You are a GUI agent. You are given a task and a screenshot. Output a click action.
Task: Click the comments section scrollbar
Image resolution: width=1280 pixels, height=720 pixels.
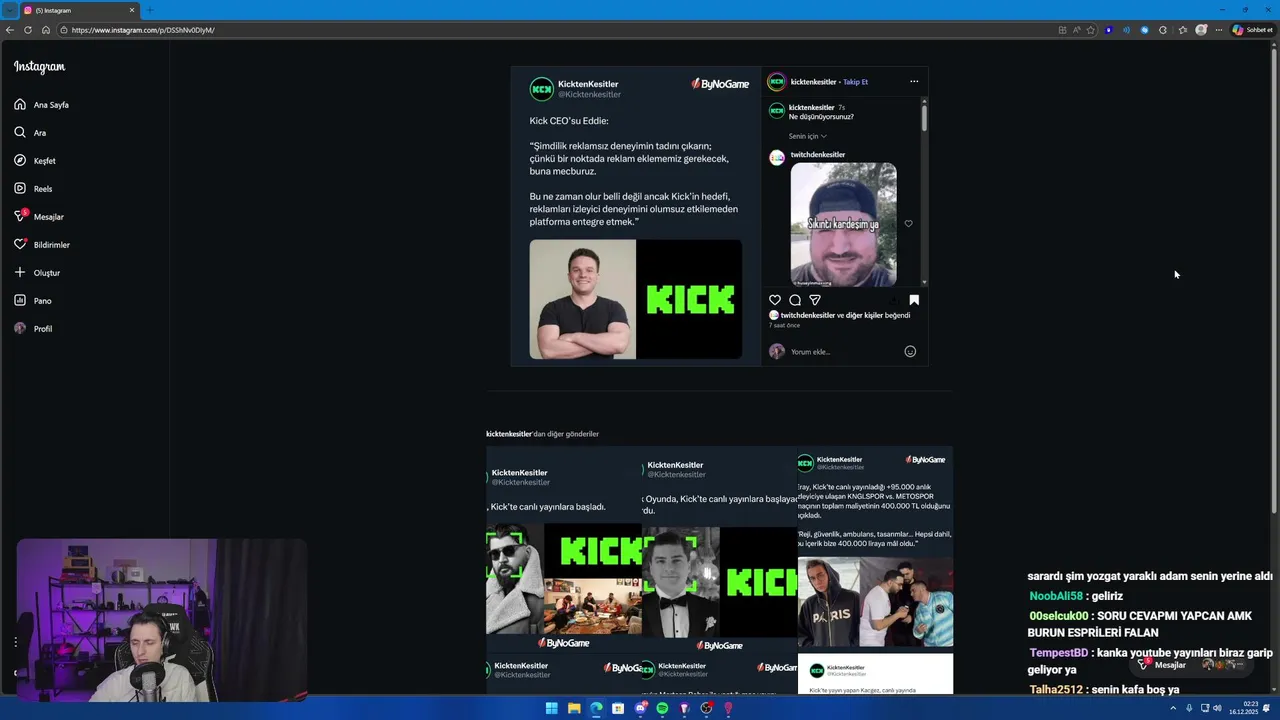tap(924, 118)
